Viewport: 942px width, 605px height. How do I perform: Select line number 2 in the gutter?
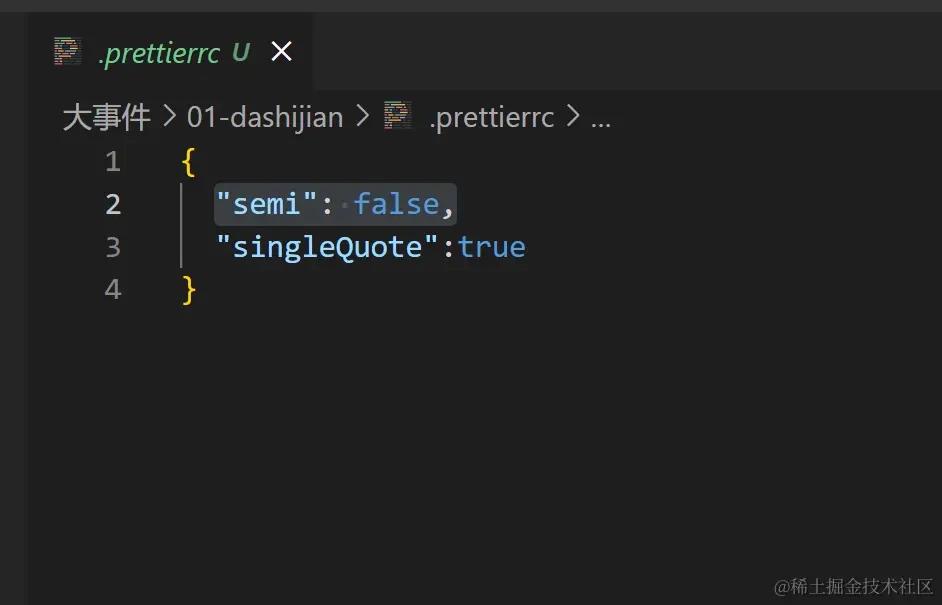click(x=112, y=204)
